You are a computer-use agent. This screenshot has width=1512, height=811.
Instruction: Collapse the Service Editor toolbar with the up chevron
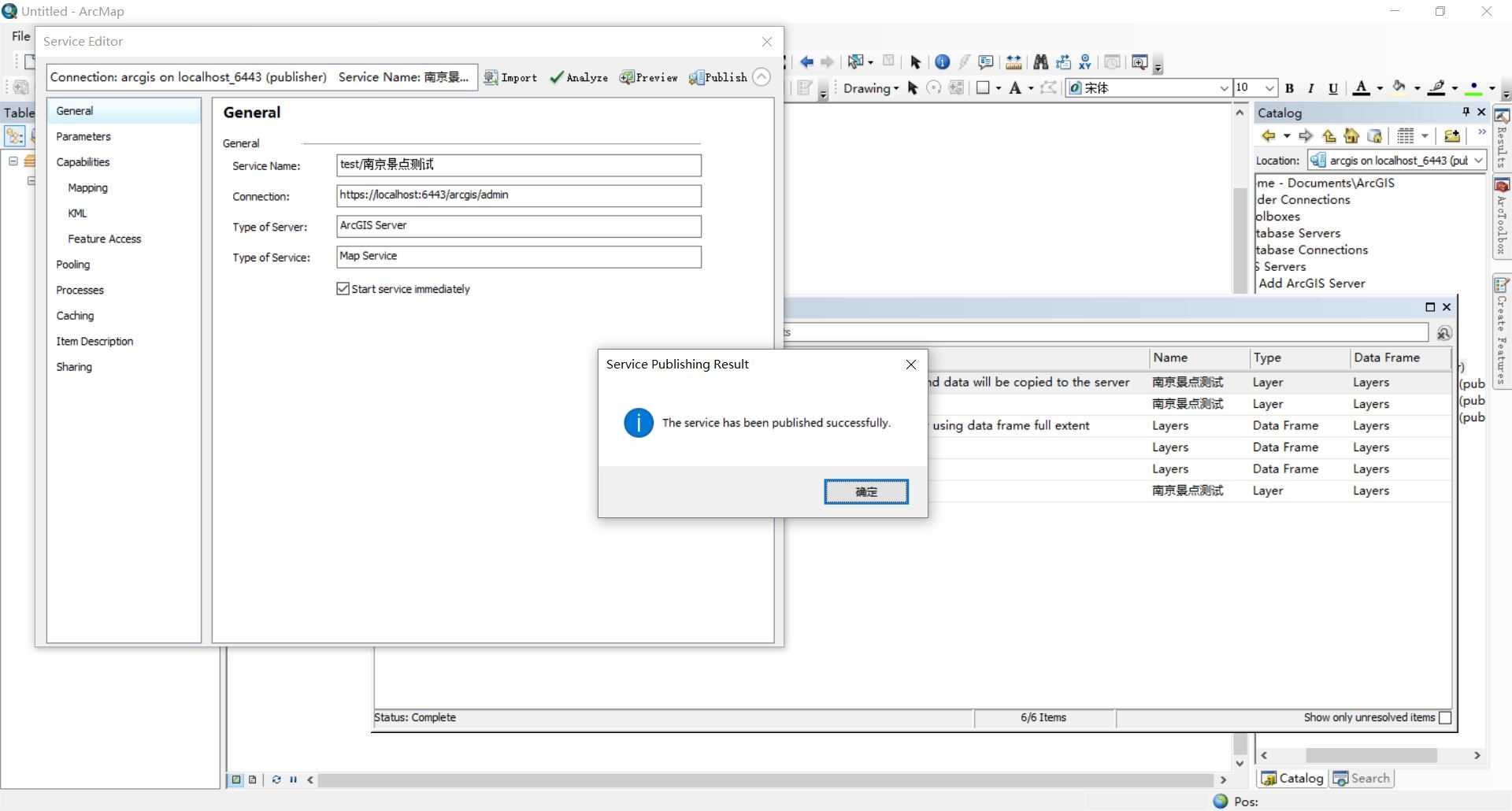[x=762, y=77]
